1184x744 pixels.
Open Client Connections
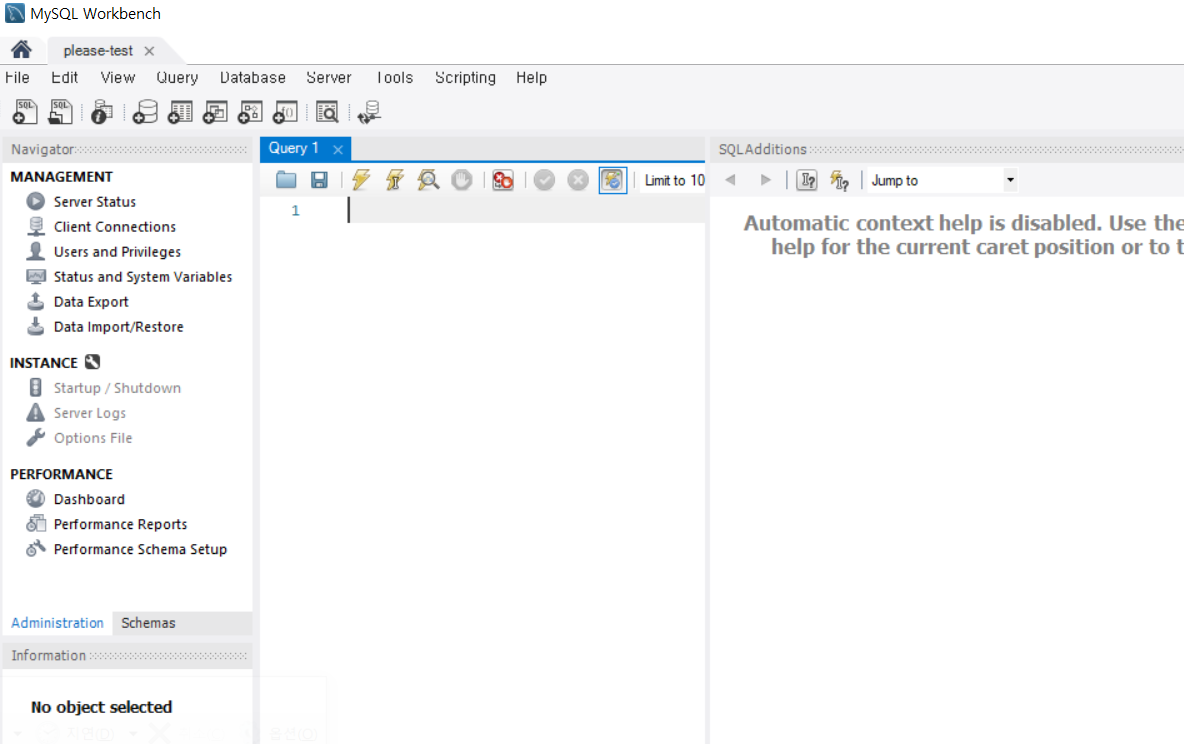[x=115, y=227]
